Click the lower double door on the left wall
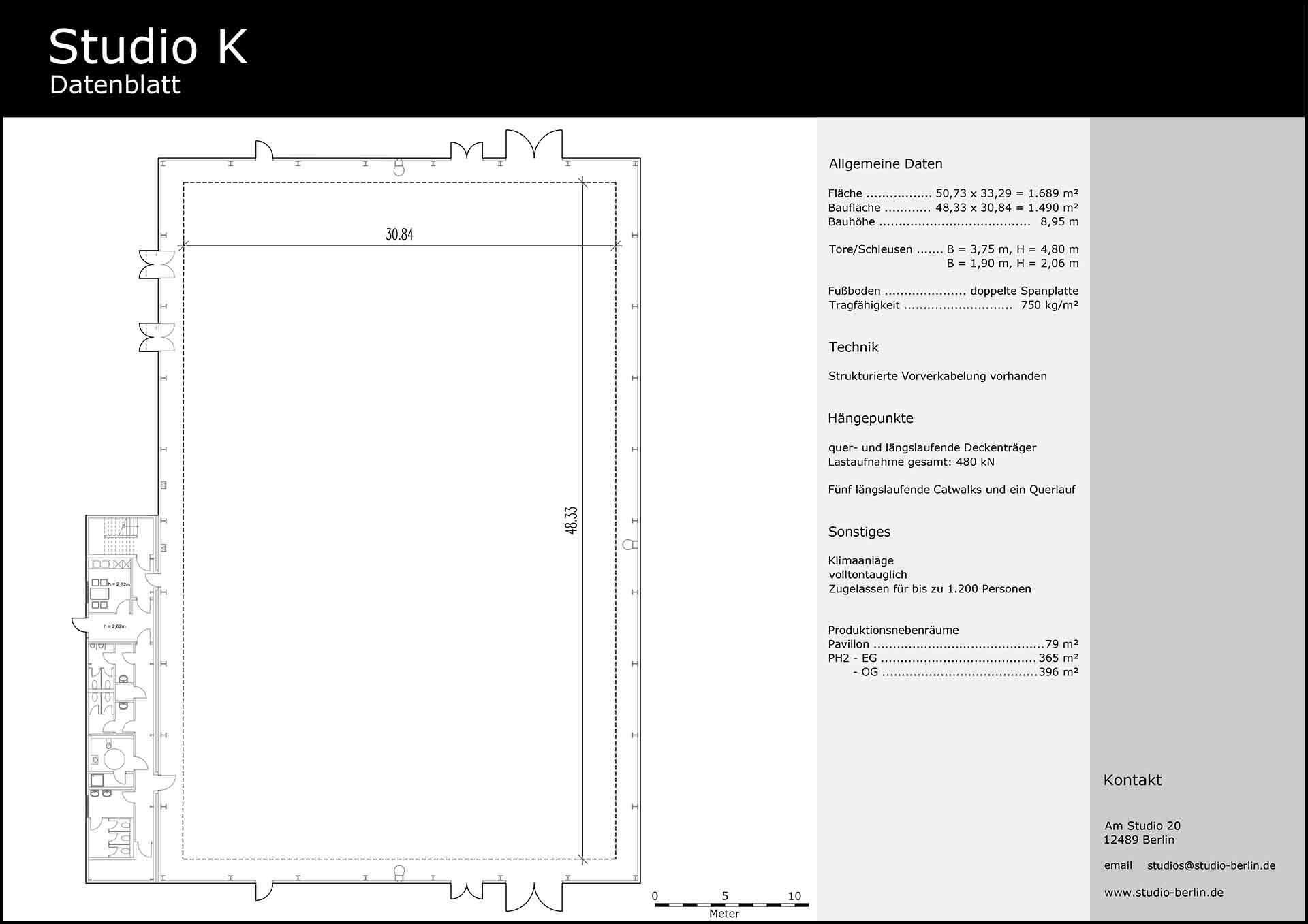The height and width of the screenshot is (924, 1308). coord(157,337)
